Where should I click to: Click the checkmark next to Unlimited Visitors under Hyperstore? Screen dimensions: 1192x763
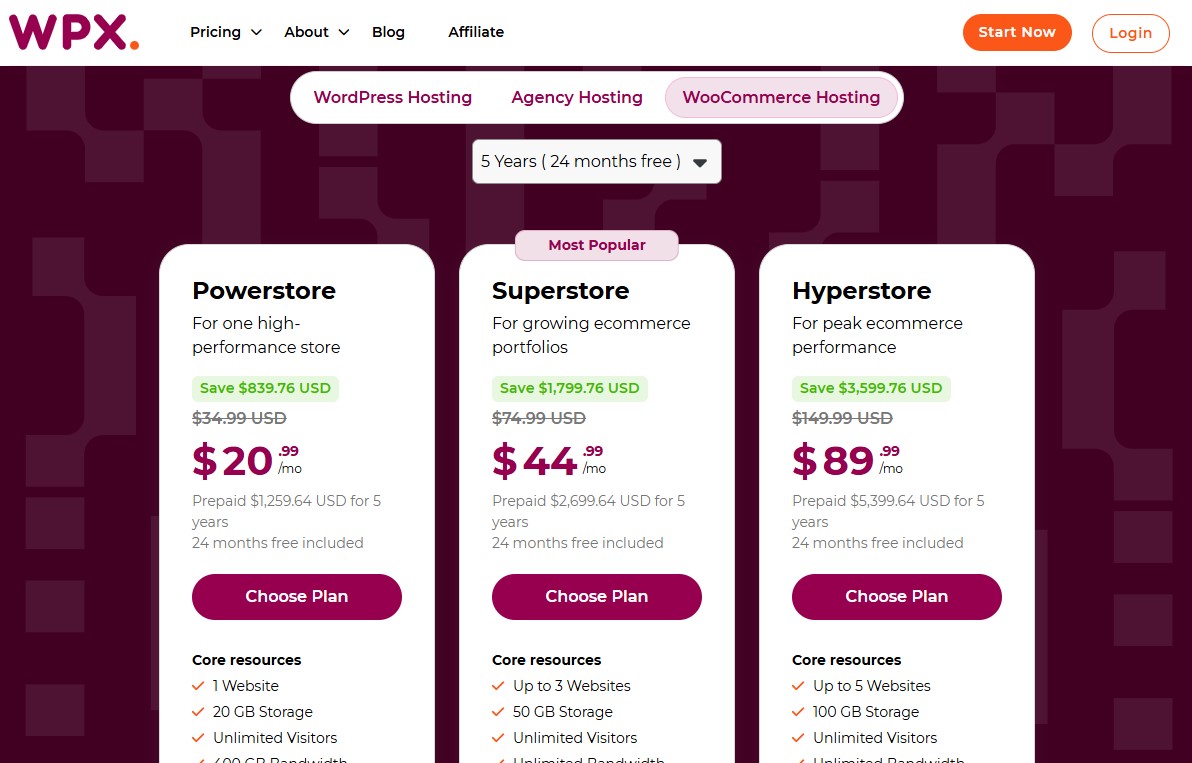tap(797, 738)
